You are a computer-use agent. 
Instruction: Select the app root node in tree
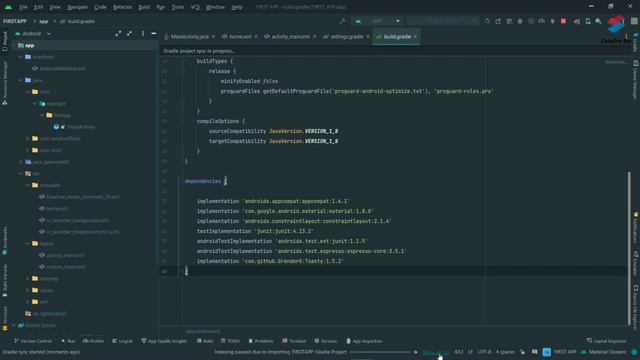click(x=26, y=45)
